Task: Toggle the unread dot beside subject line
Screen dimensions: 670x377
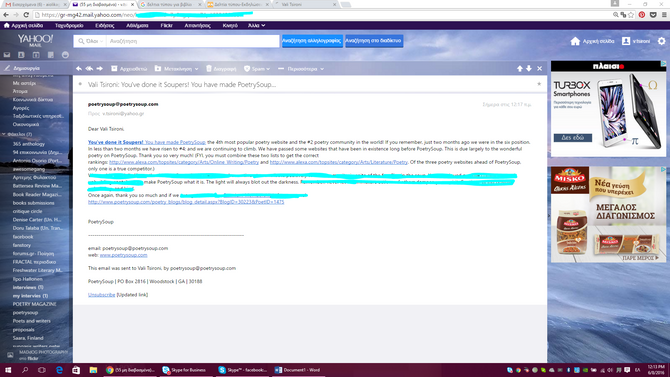Action: [80, 84]
